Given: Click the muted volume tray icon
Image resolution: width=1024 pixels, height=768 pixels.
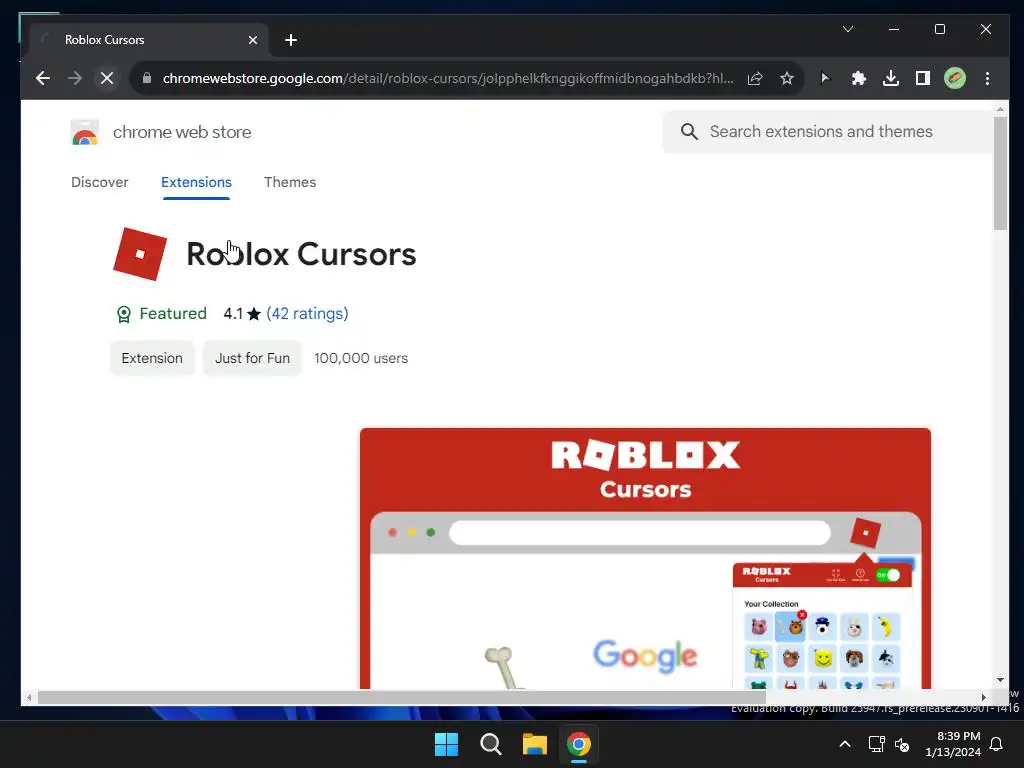Looking at the screenshot, I should coord(902,744).
